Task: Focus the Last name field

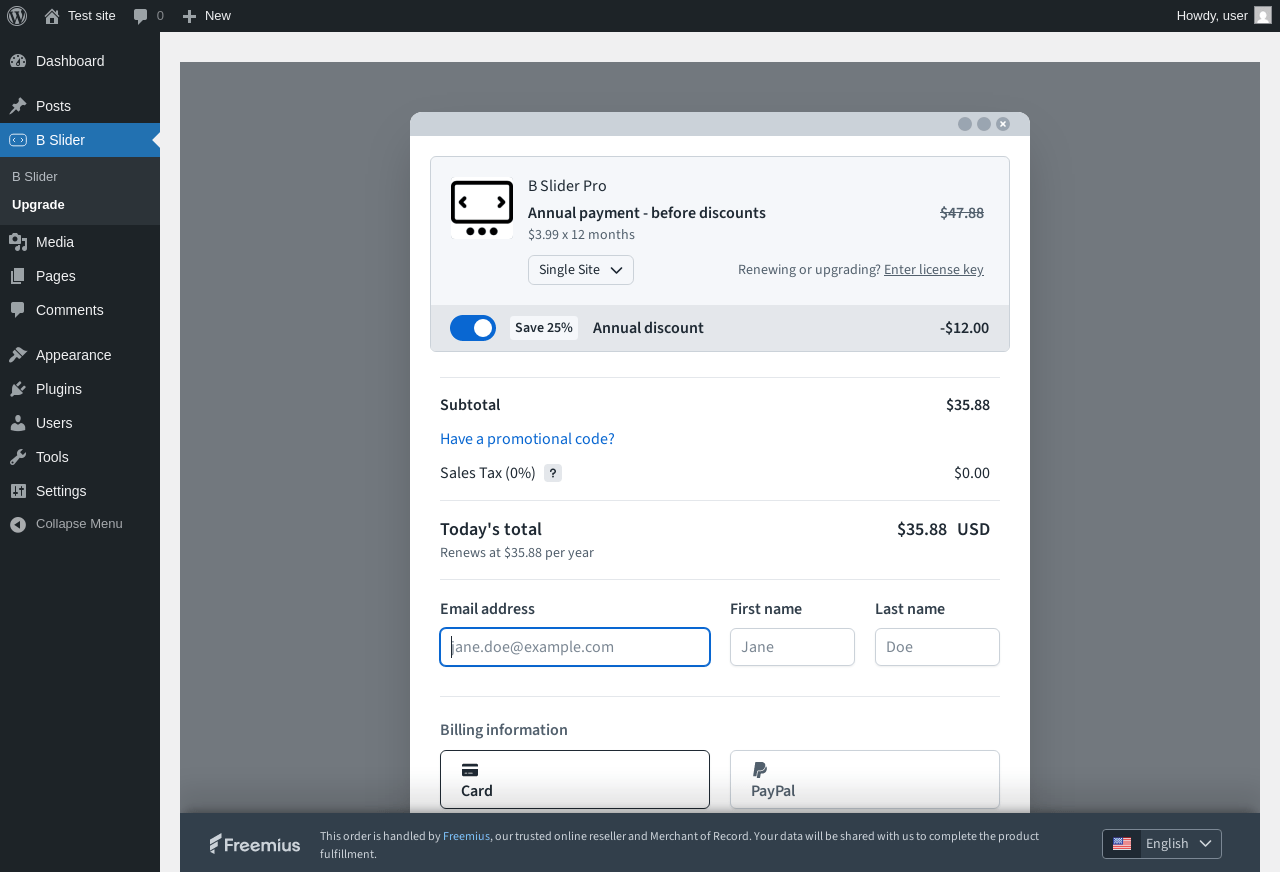Action: (937, 647)
